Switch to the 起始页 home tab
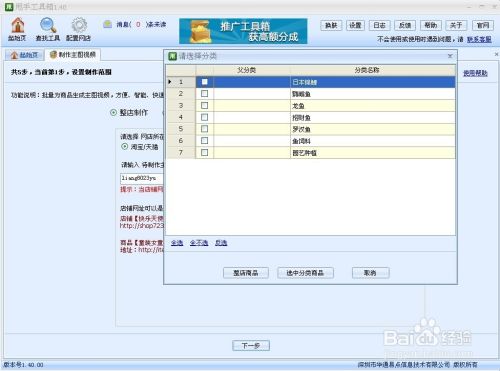The image size is (500, 371). 24,55
